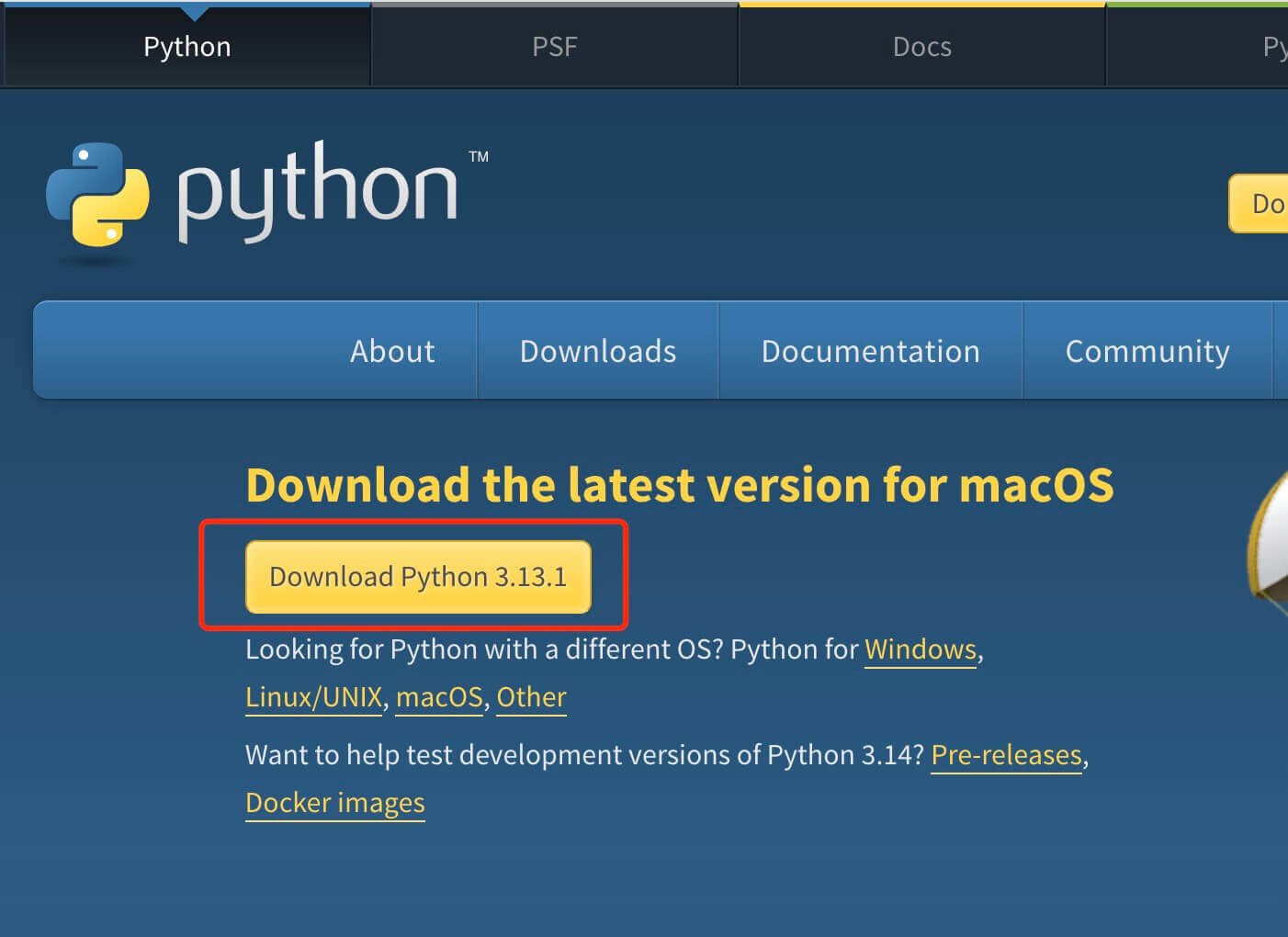The image size is (1288, 937).
Task: Open the Python top tab
Action: pyautogui.click(x=187, y=46)
